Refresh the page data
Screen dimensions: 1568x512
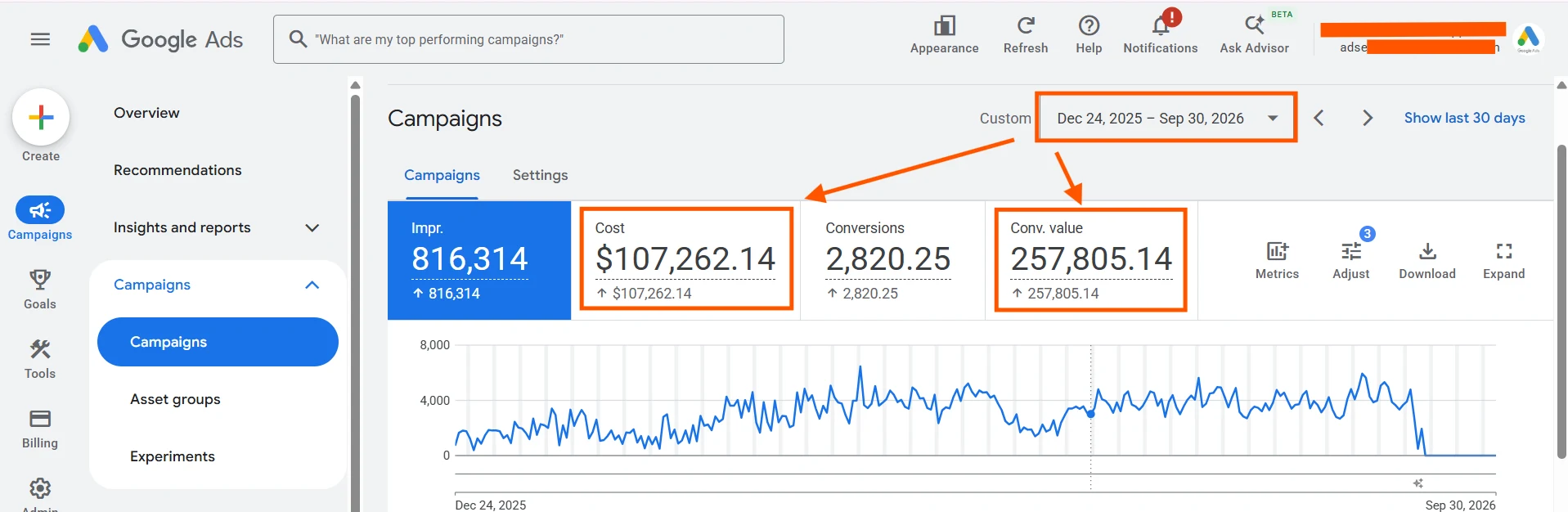1026,35
